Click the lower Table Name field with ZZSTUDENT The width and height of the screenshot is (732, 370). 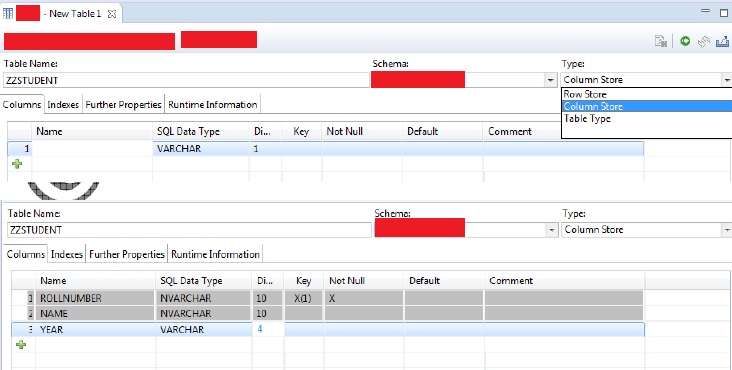tap(189, 230)
